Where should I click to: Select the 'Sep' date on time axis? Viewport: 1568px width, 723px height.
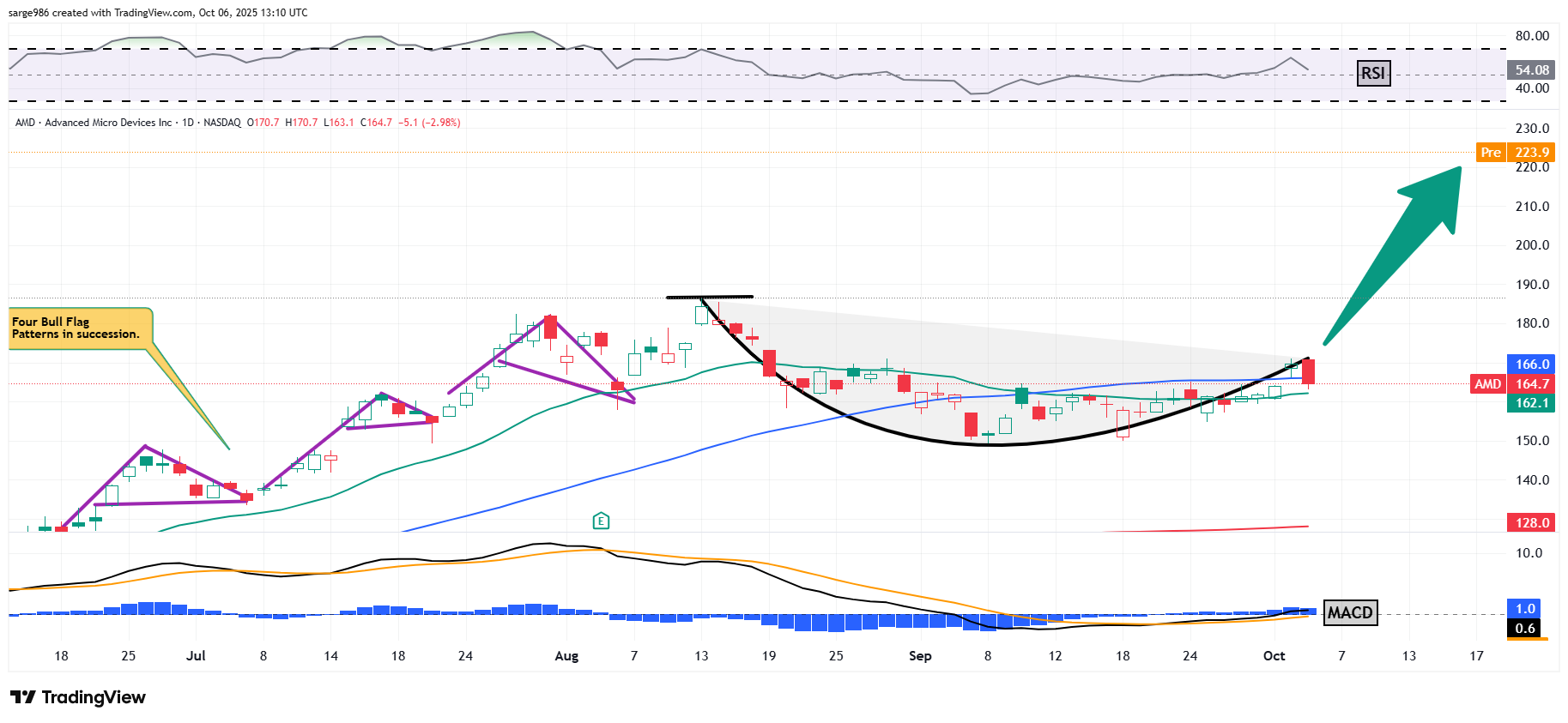pyautogui.click(x=920, y=656)
